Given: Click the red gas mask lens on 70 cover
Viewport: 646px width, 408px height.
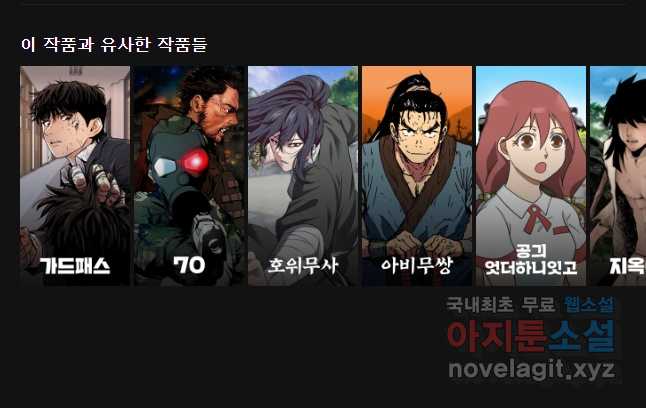Looking at the screenshot, I should click(x=195, y=162).
